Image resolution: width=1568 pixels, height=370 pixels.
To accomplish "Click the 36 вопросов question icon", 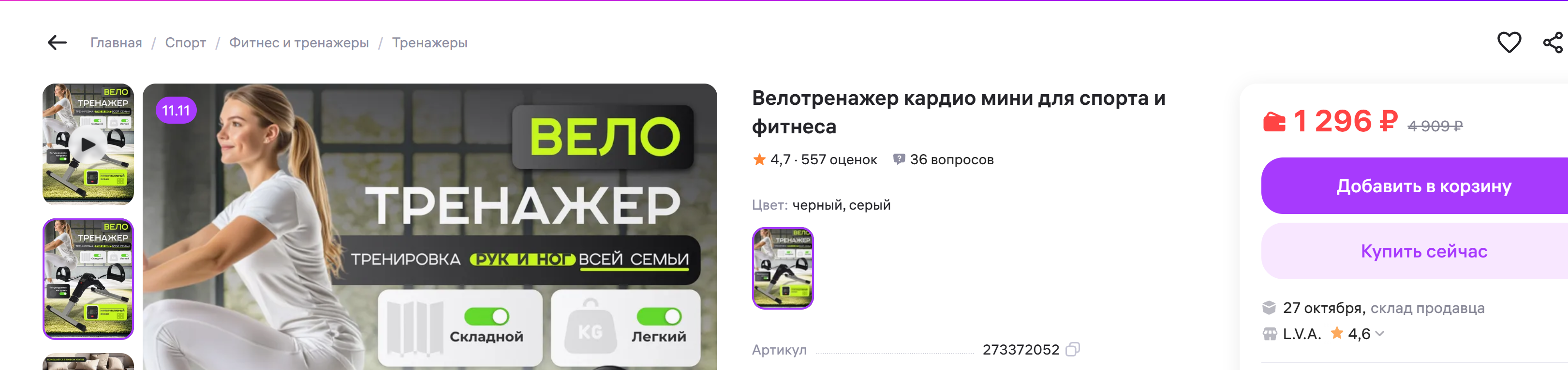I will point(899,159).
